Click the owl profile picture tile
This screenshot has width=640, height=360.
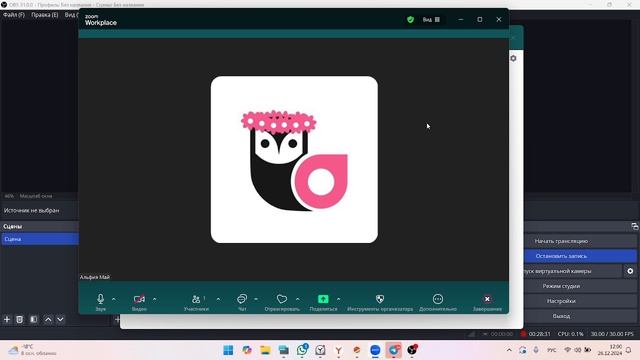click(x=294, y=160)
